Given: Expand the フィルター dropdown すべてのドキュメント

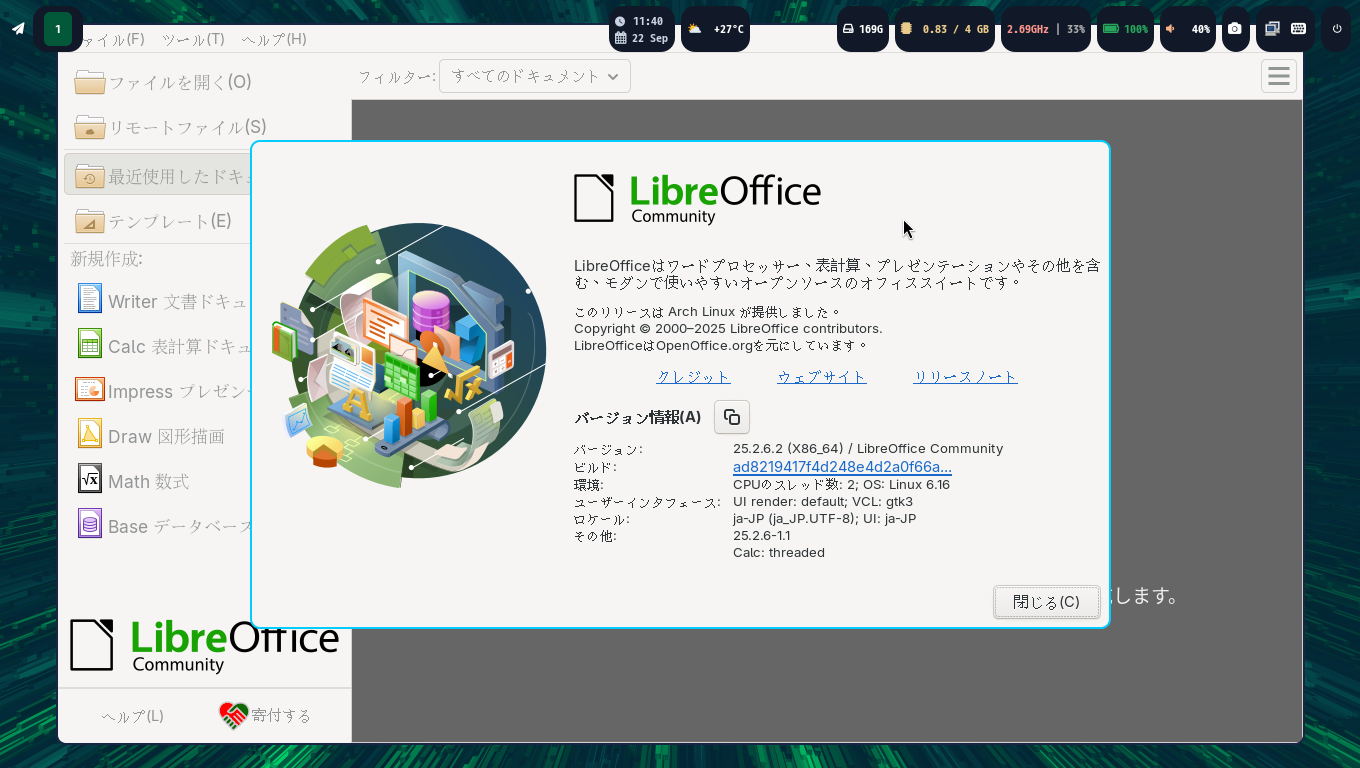Looking at the screenshot, I should [x=535, y=76].
